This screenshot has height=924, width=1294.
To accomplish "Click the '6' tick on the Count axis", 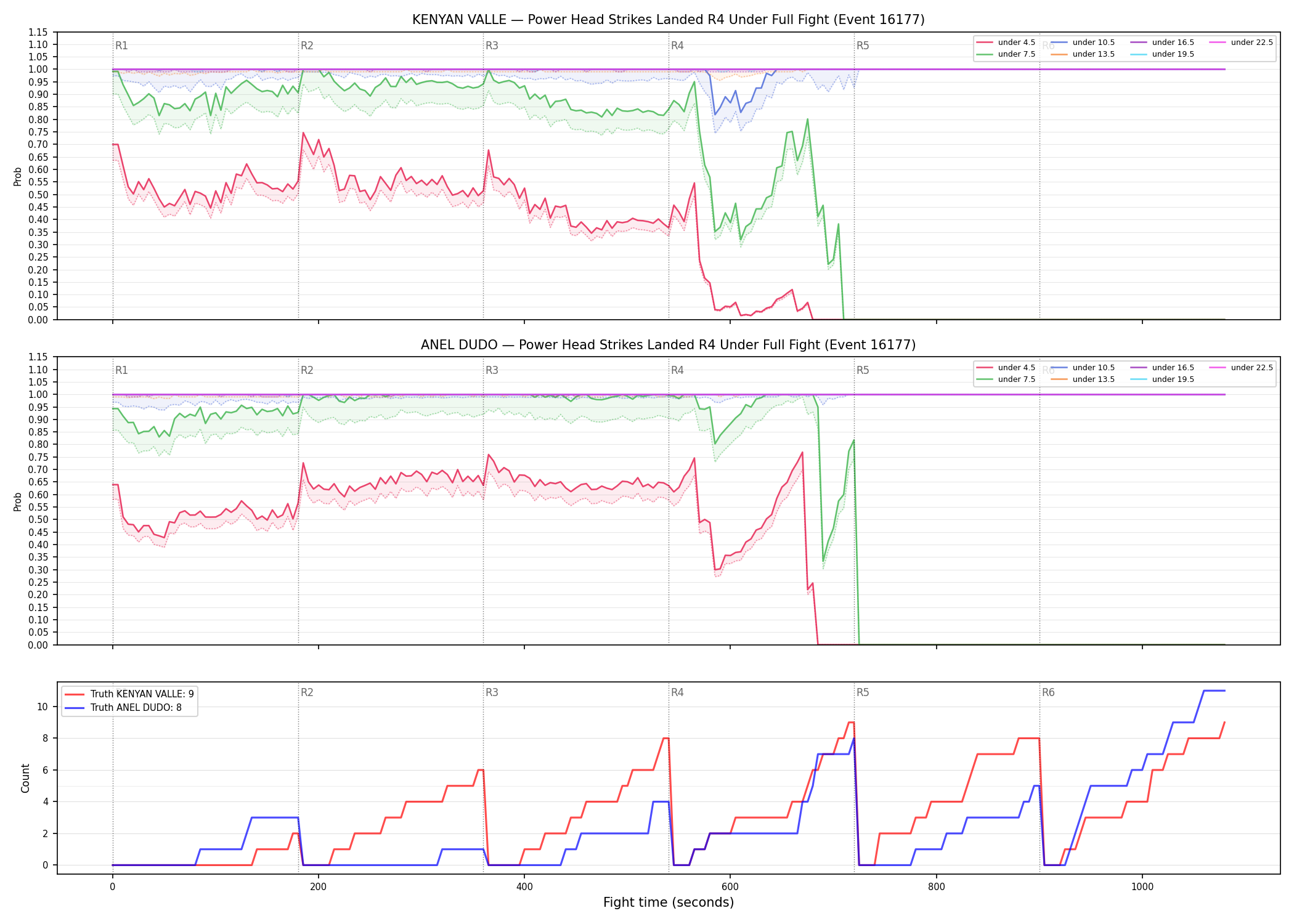I will click(45, 770).
